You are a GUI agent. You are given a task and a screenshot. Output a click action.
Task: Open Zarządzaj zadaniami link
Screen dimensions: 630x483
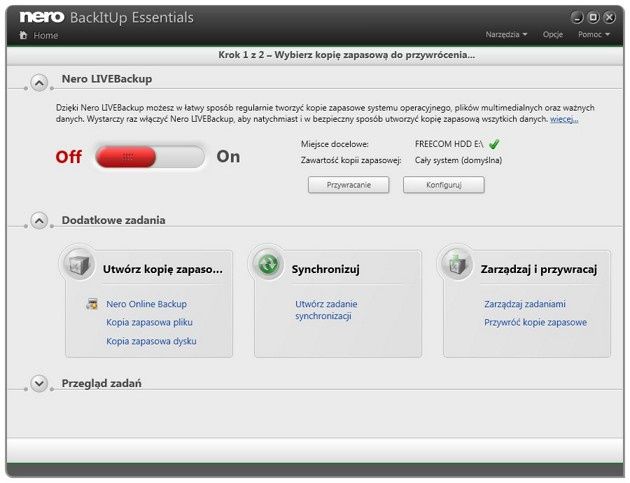tap(524, 304)
